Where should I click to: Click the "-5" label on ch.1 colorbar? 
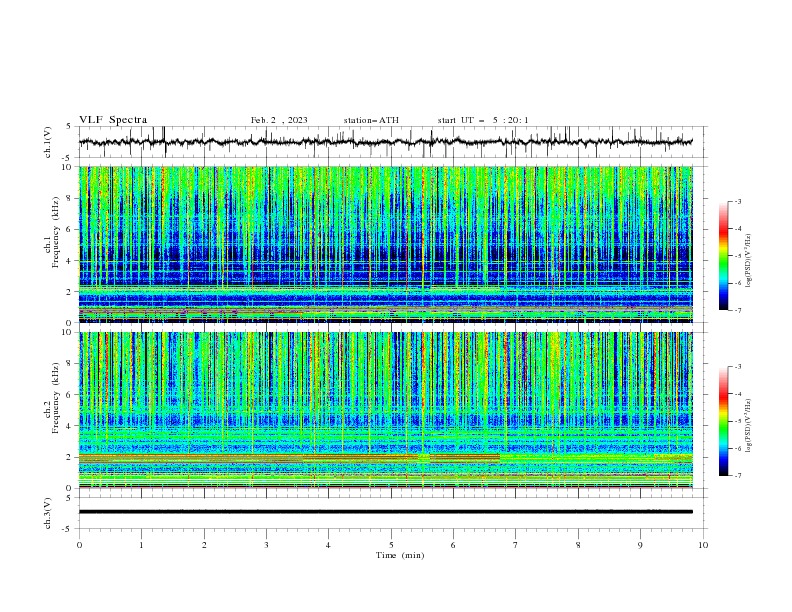coord(738,256)
